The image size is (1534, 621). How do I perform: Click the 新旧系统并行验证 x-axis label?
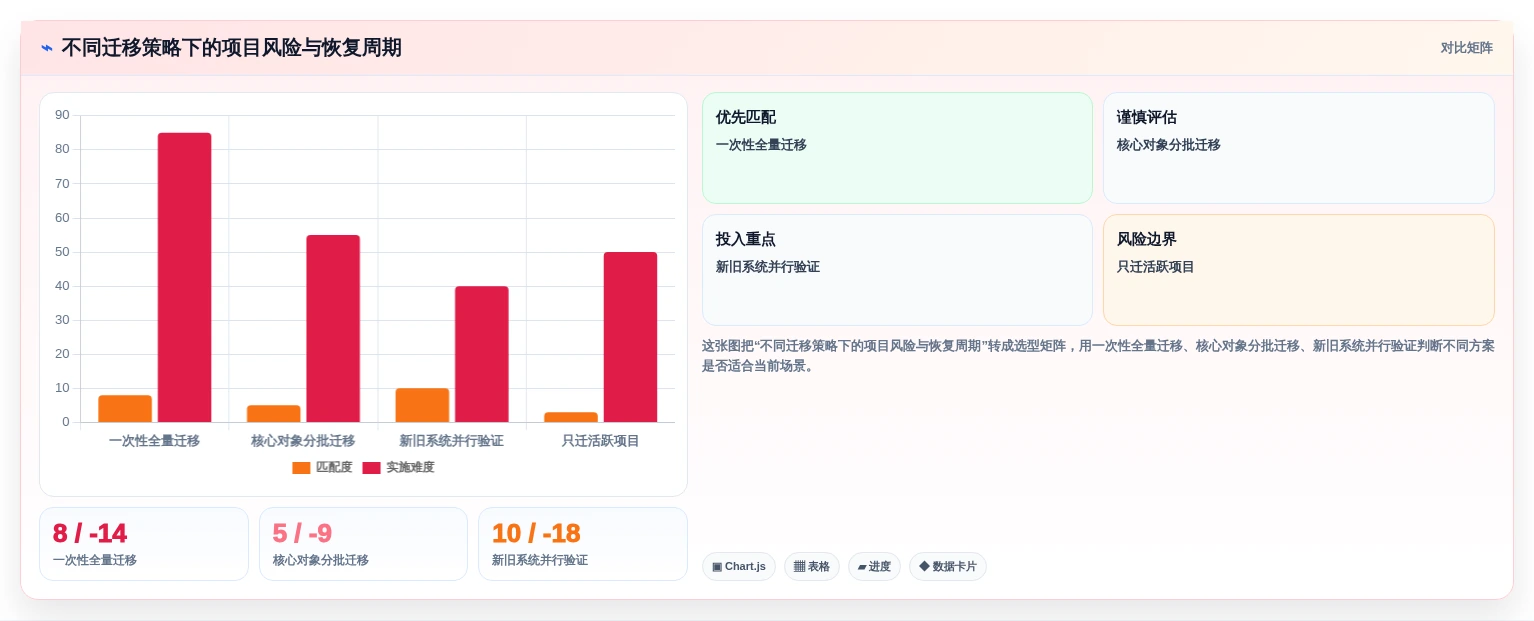click(x=451, y=441)
